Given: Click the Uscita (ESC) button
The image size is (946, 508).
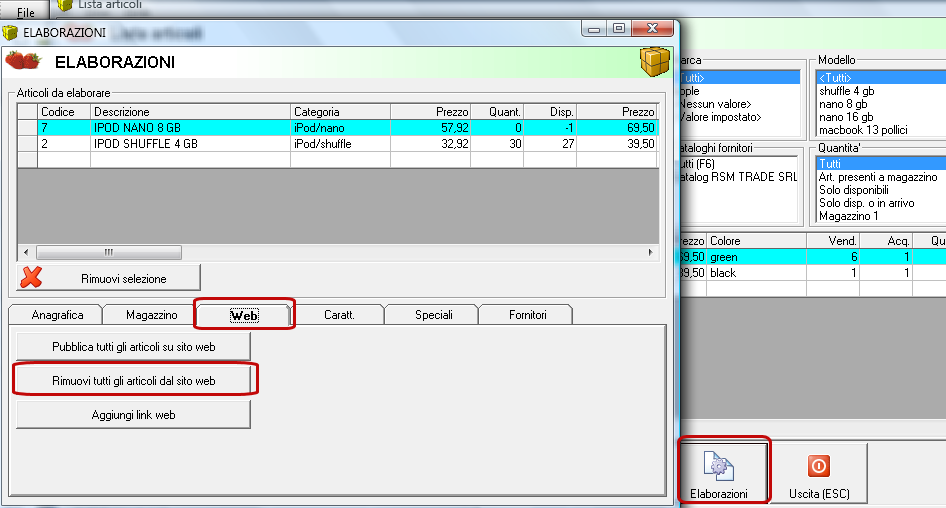Looking at the screenshot, I should pos(819,474).
